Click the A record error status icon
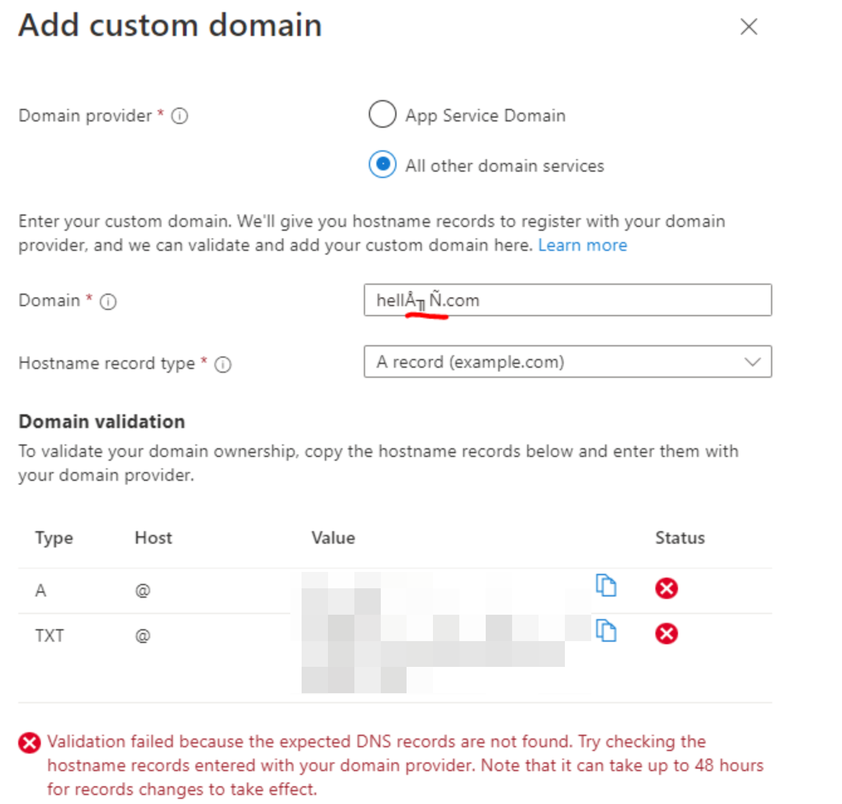The width and height of the screenshot is (842, 804). (x=666, y=588)
